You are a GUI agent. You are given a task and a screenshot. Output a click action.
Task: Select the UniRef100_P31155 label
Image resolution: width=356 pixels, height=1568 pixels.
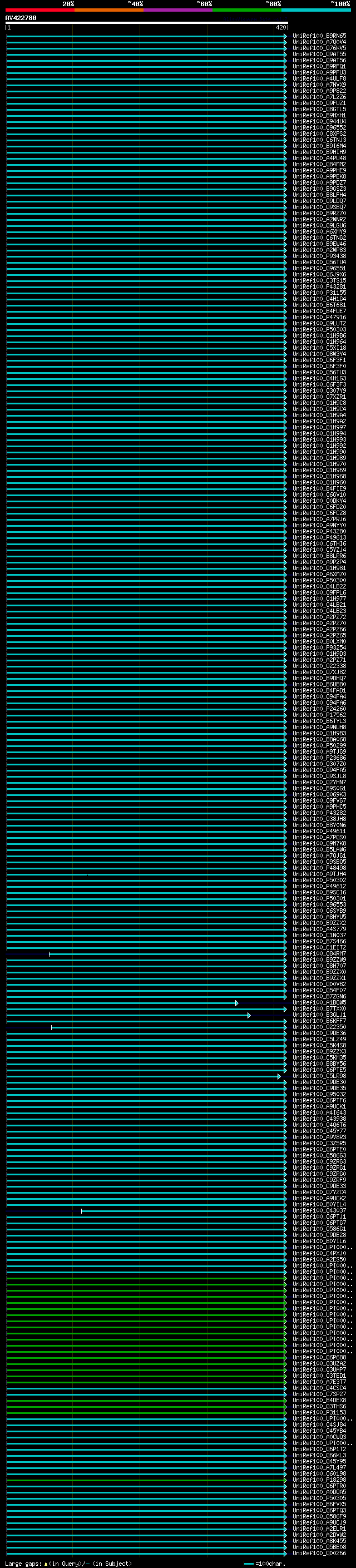coord(319,293)
